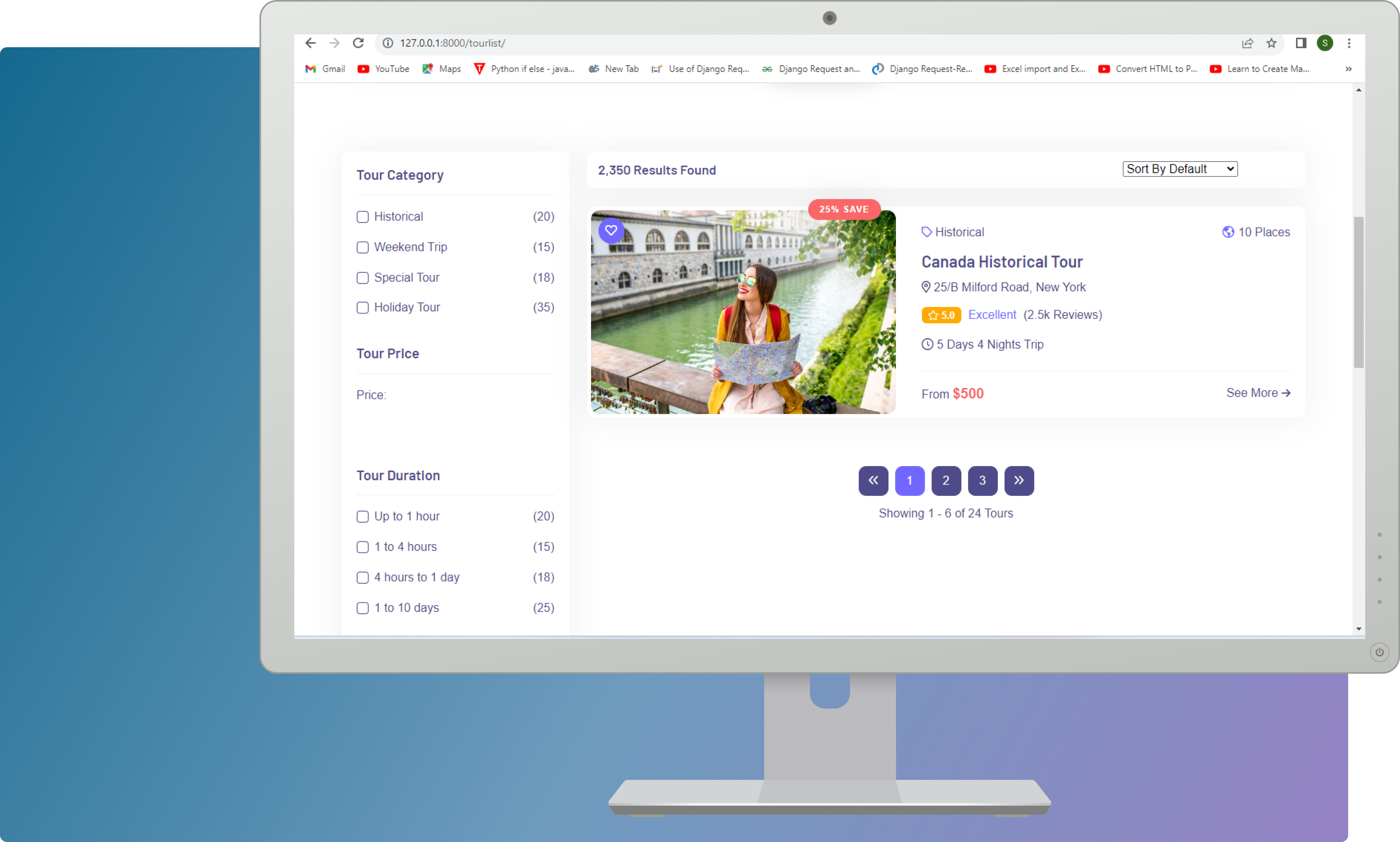This screenshot has width=1400, height=842.
Task: Go to pagination page 2
Action: (946, 481)
